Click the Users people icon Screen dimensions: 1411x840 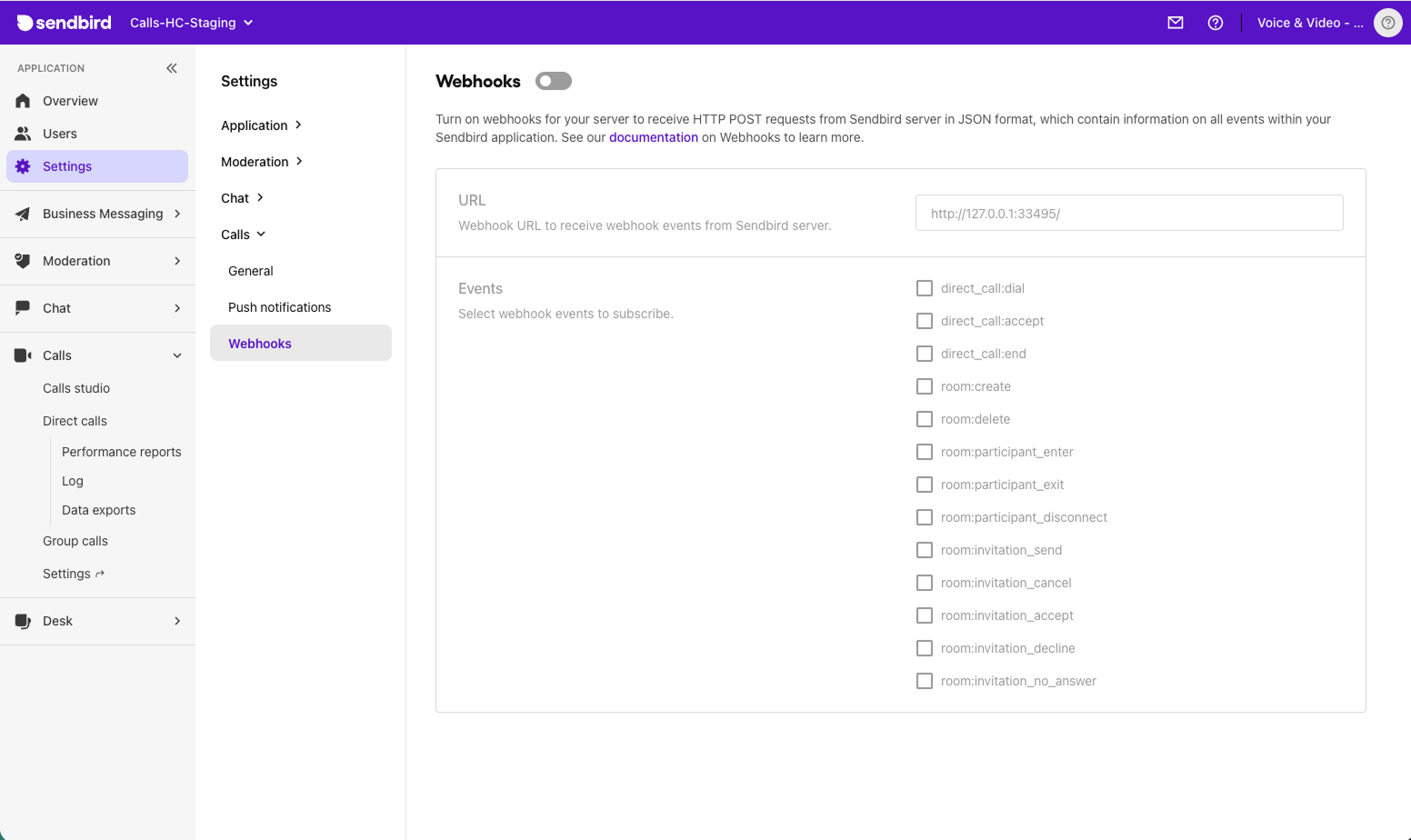23,134
